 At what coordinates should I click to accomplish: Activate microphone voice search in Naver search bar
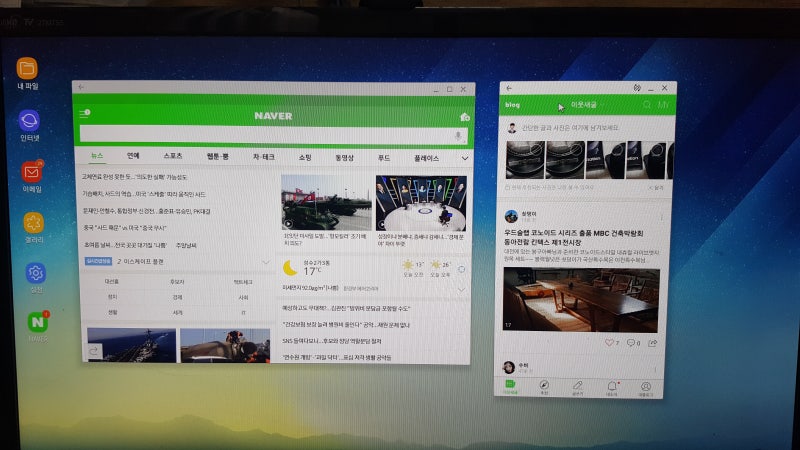pyautogui.click(x=458, y=136)
